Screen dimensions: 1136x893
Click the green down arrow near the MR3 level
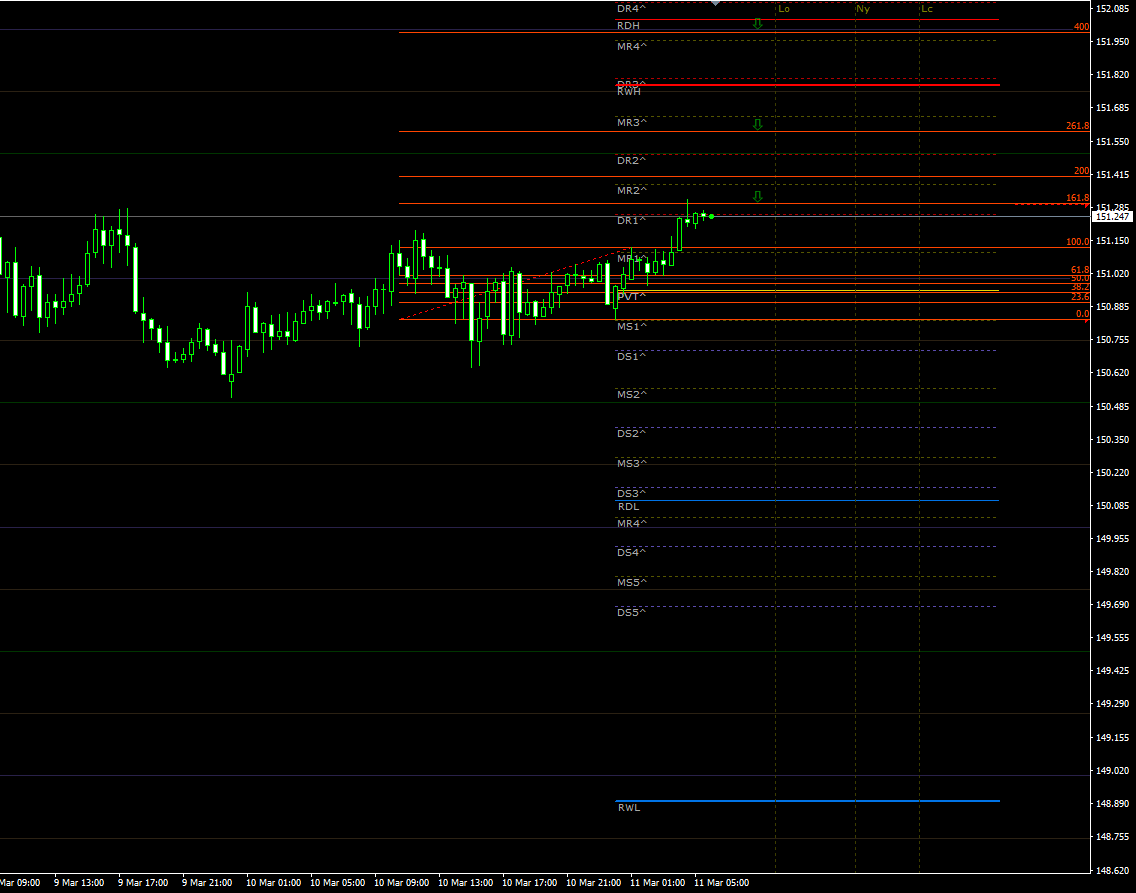coord(758,124)
